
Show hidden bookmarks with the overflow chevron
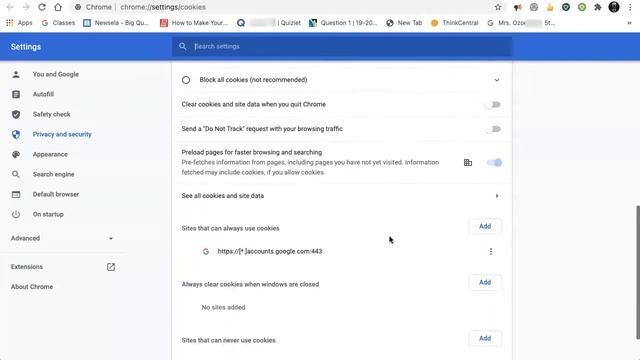coord(629,23)
